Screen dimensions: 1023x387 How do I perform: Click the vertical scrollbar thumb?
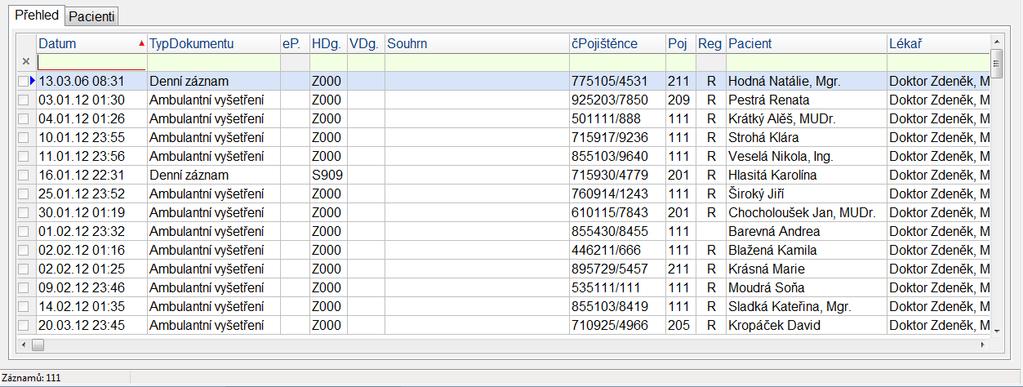[x=996, y=63]
